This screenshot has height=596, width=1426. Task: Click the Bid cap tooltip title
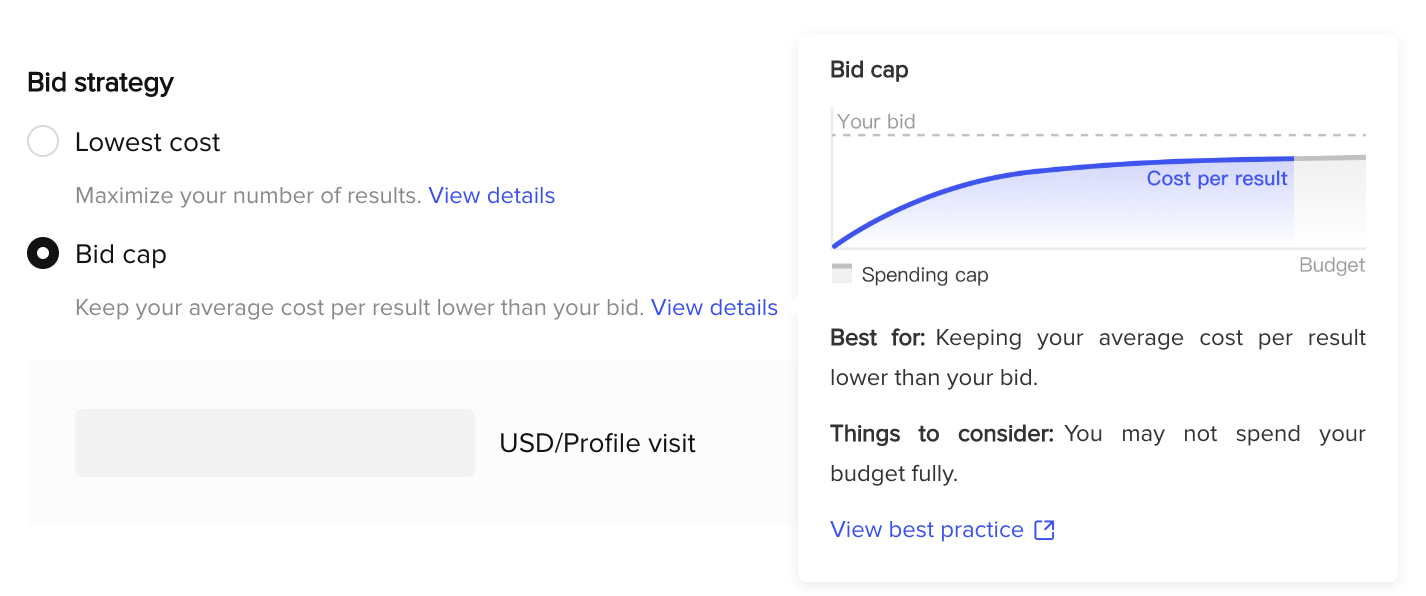coord(869,69)
